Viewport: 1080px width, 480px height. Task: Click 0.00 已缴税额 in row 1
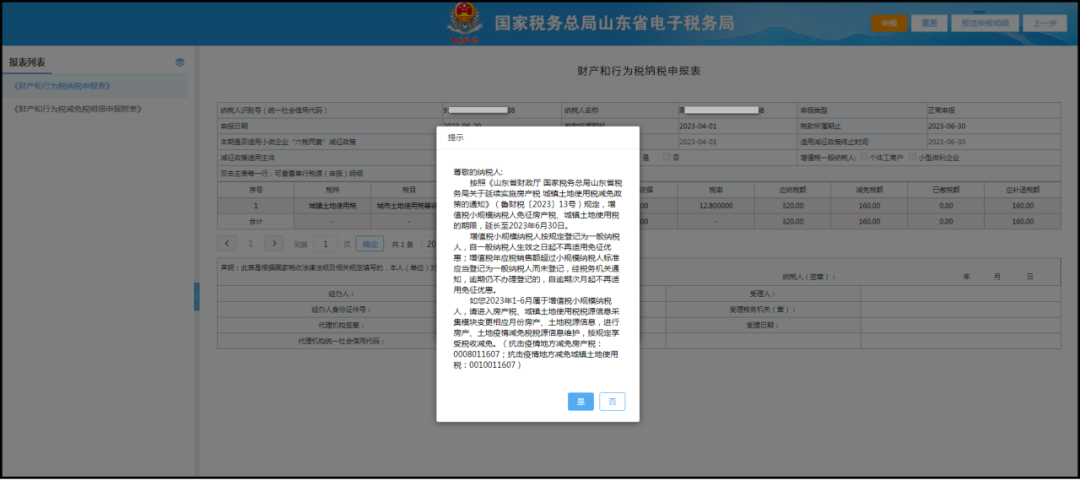945,205
